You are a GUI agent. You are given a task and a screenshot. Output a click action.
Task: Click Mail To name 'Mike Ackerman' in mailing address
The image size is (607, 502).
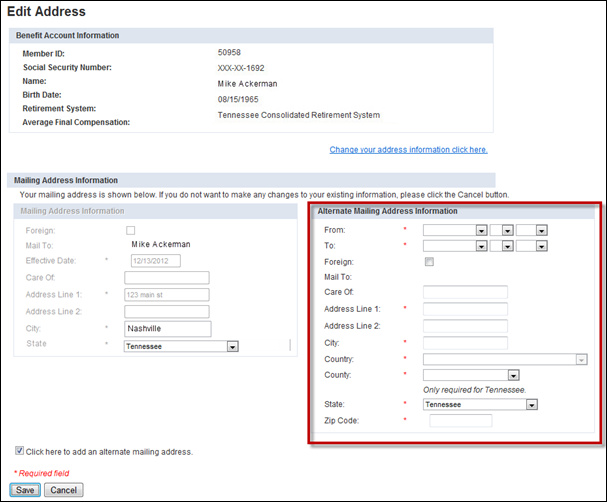click(161, 244)
